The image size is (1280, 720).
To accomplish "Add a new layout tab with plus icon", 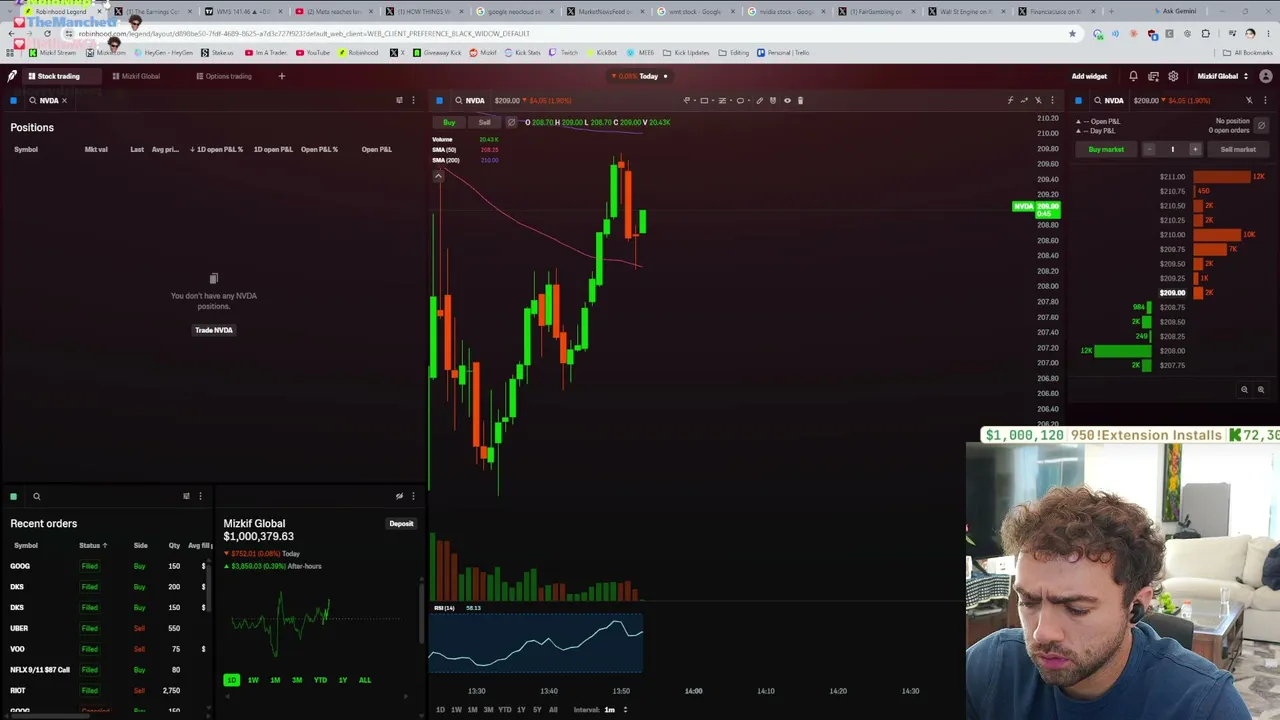I will click(x=281, y=76).
